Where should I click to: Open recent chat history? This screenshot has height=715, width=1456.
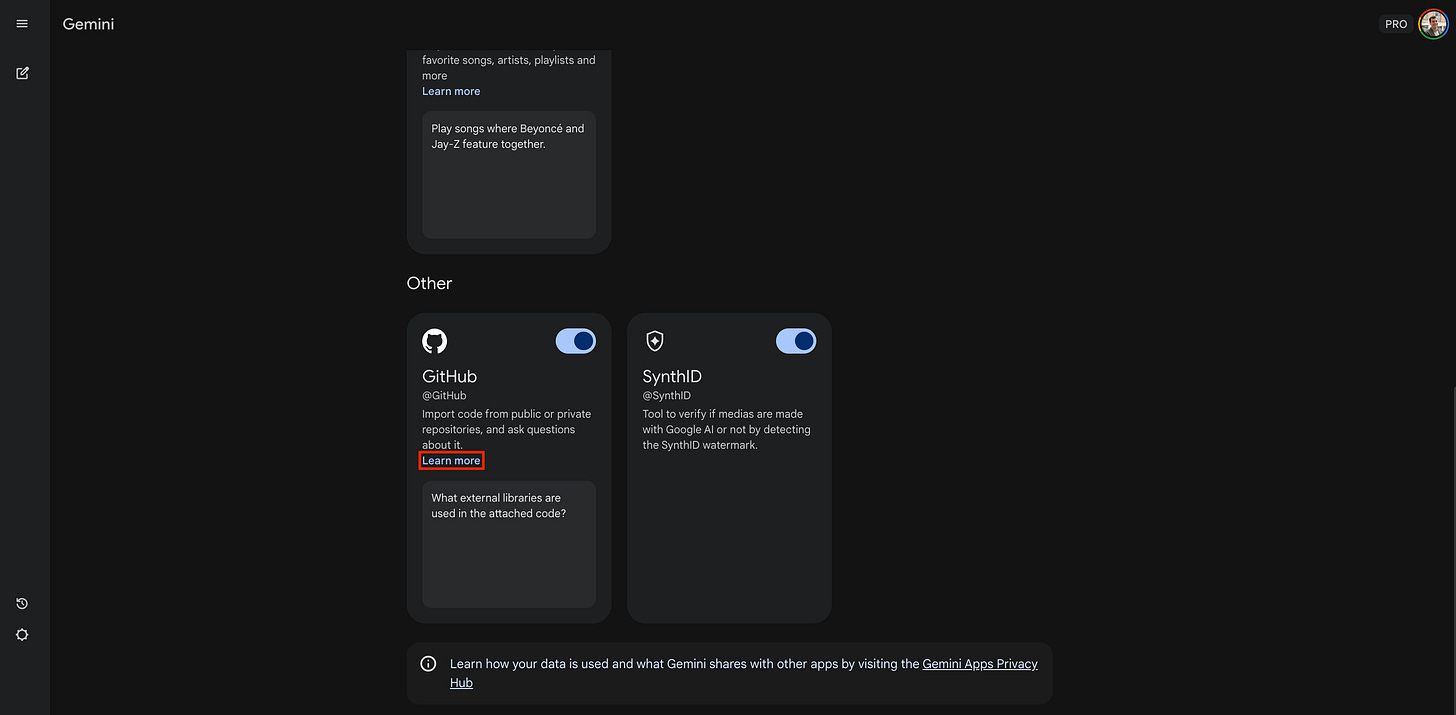click(21, 603)
